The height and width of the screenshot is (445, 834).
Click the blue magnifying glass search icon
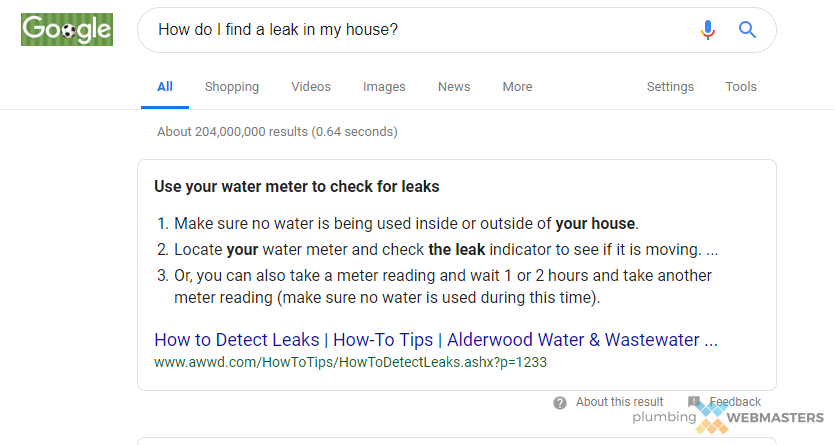(x=747, y=30)
